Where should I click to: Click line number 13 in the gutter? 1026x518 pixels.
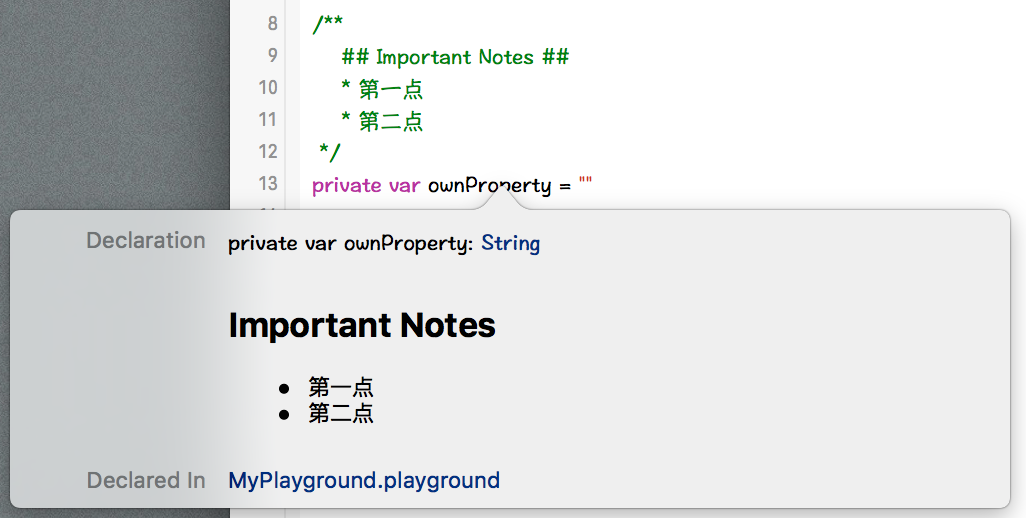(x=267, y=184)
